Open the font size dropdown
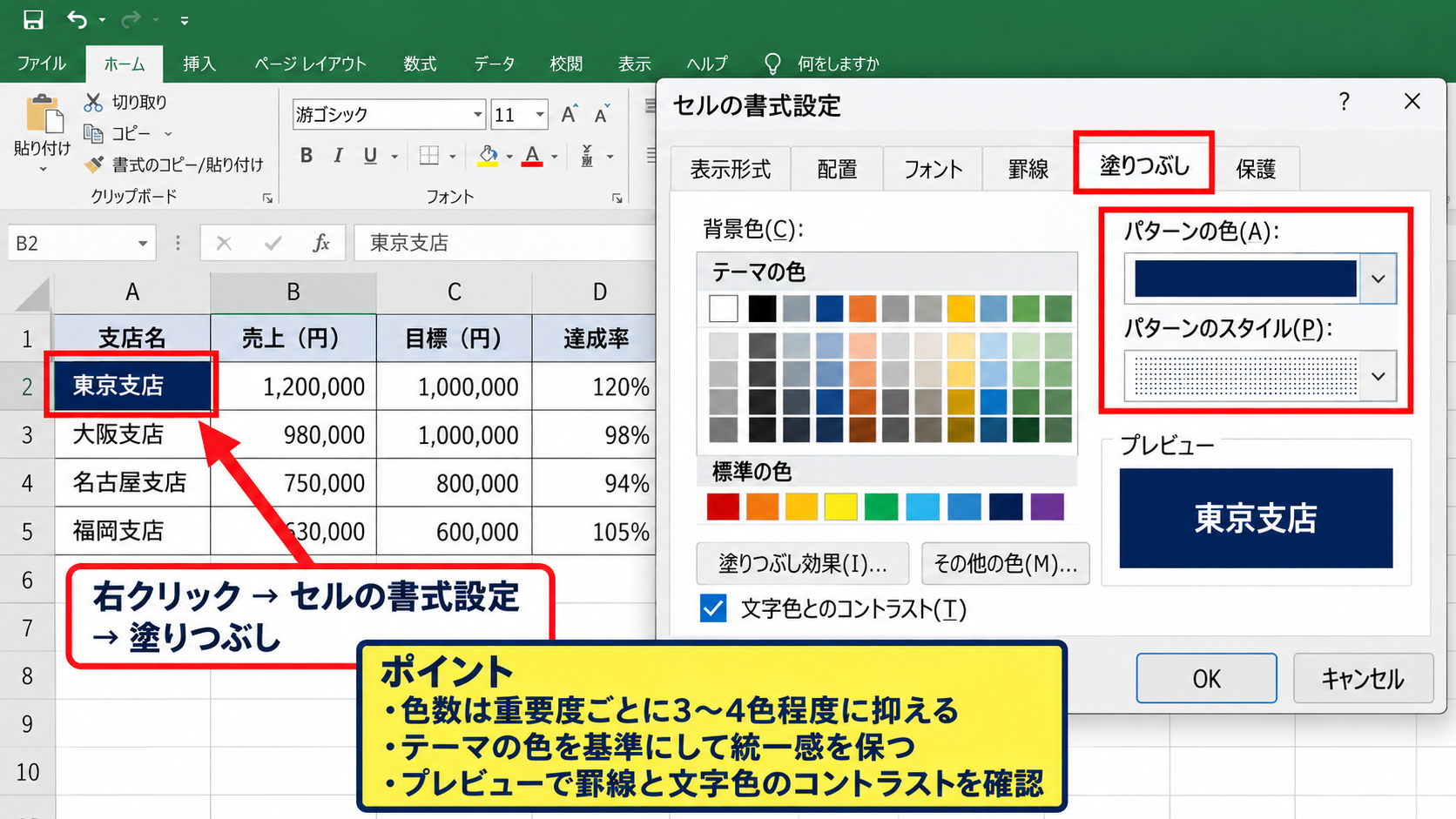 540,114
